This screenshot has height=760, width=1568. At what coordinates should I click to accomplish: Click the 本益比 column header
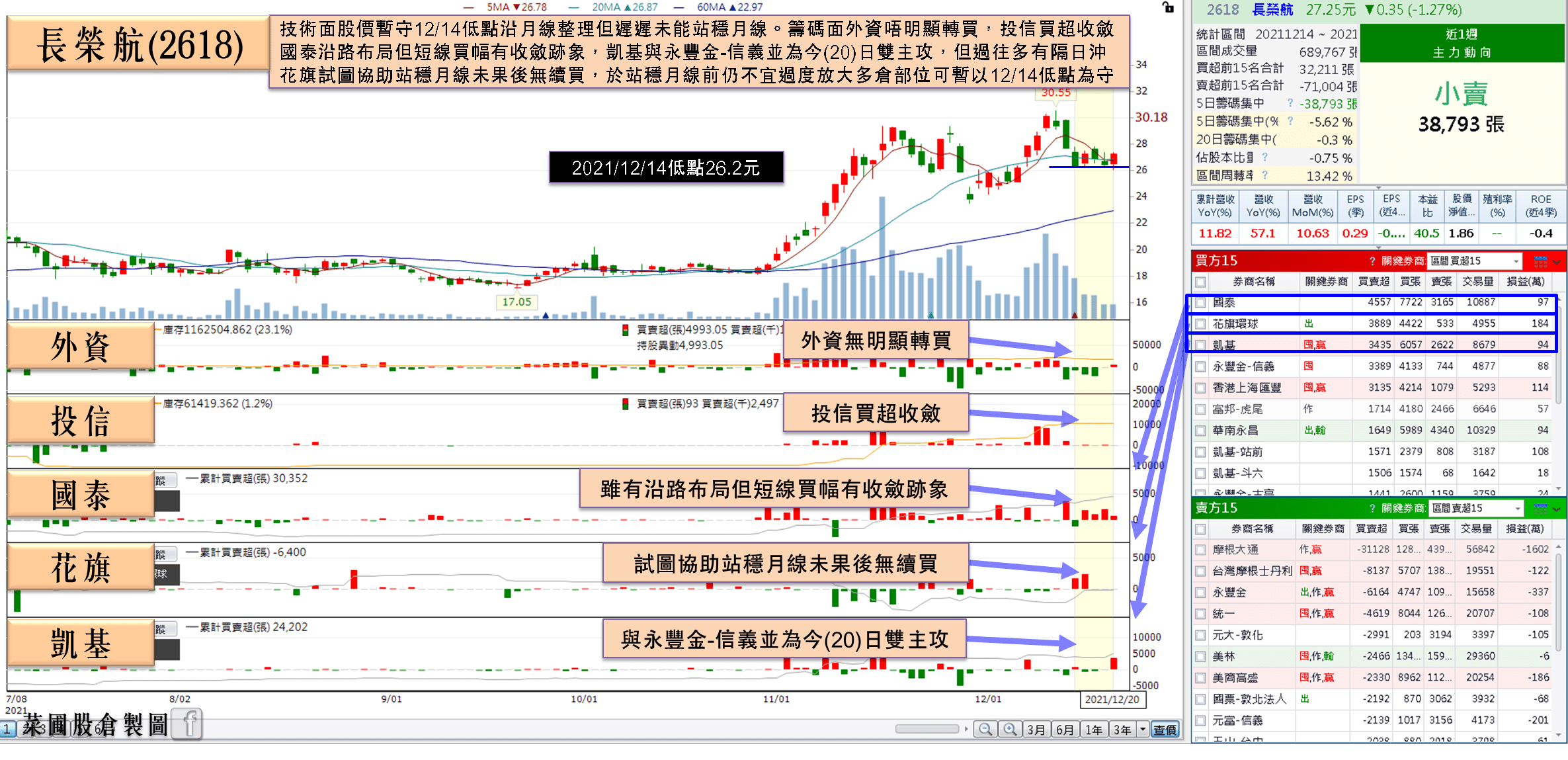(x=1427, y=206)
